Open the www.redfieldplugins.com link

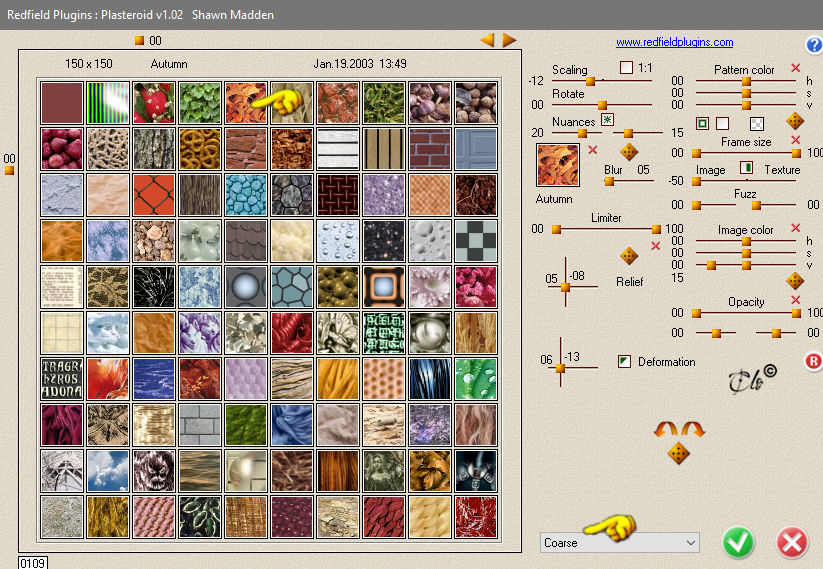(674, 42)
